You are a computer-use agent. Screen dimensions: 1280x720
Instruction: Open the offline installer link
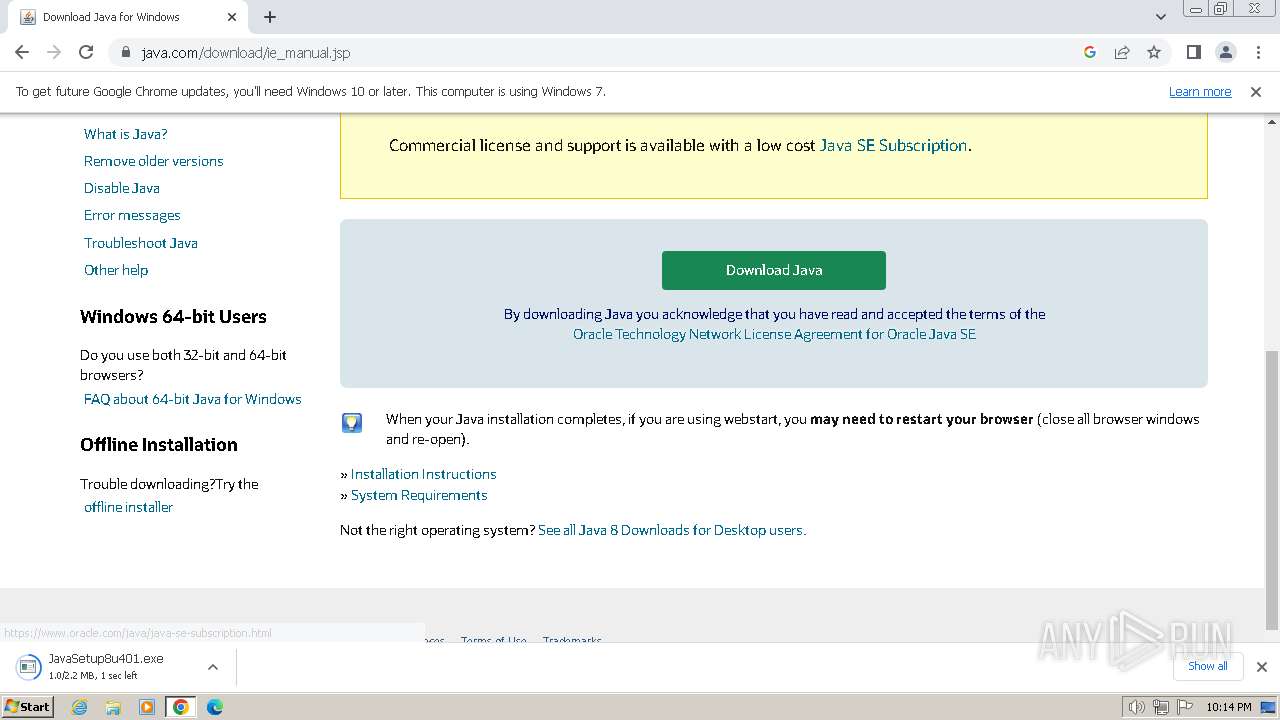pyautogui.click(x=128, y=507)
